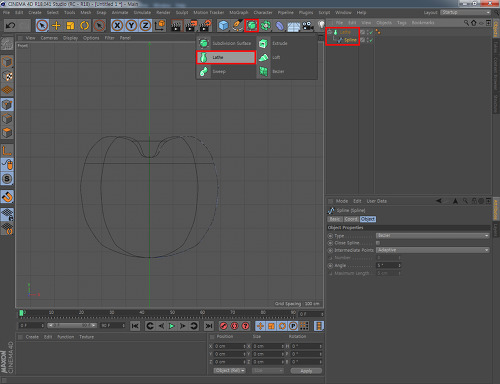The width and height of the screenshot is (500, 384).
Task: Open the MoGraph menu
Action: coord(239,12)
